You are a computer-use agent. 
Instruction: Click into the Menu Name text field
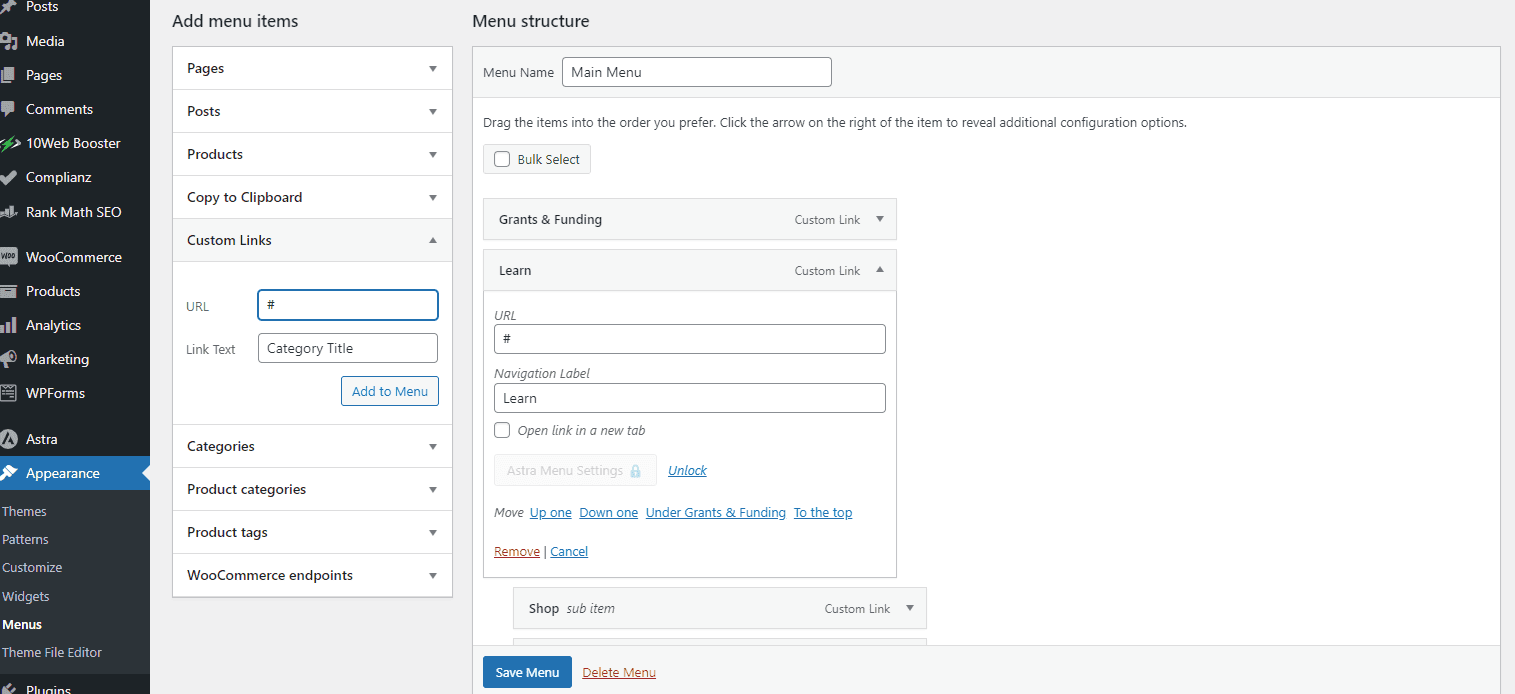696,72
